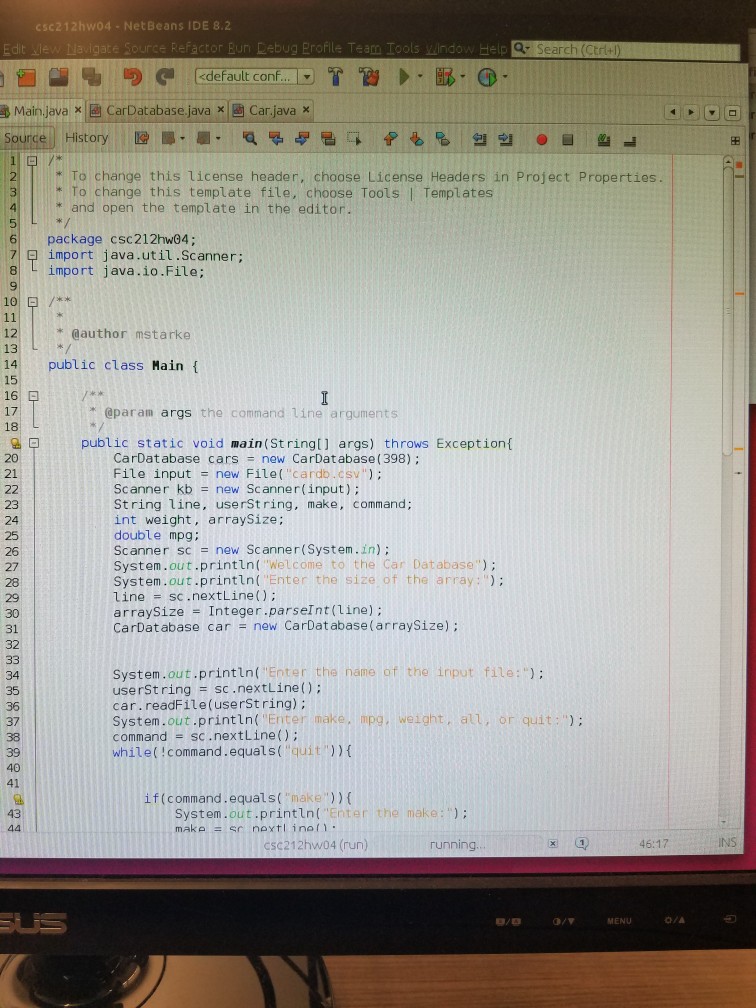756x1008 pixels.
Task: Click the Shift Line Right icon
Action: pos(505,139)
